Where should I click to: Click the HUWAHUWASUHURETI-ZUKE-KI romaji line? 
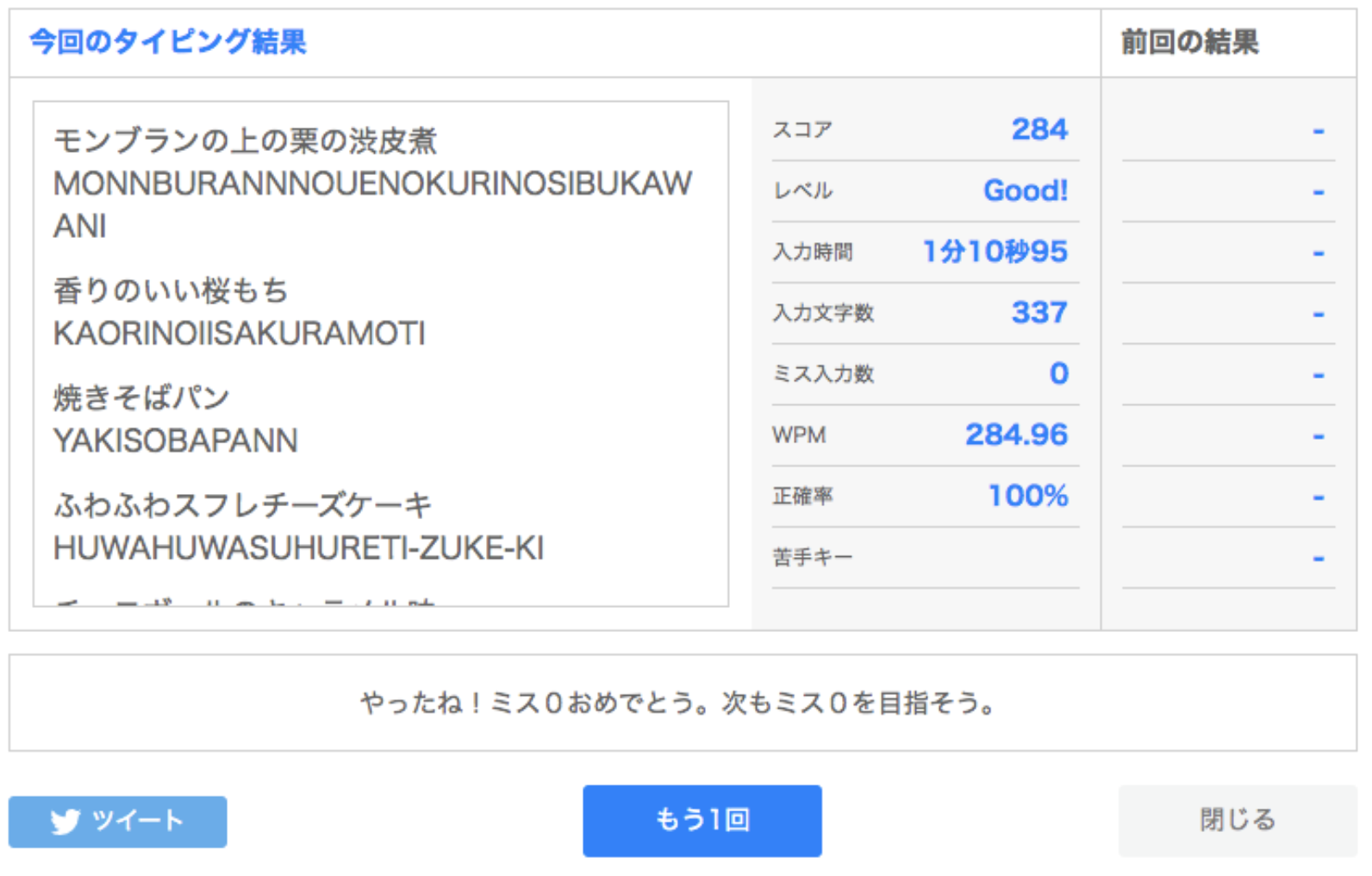(x=298, y=548)
